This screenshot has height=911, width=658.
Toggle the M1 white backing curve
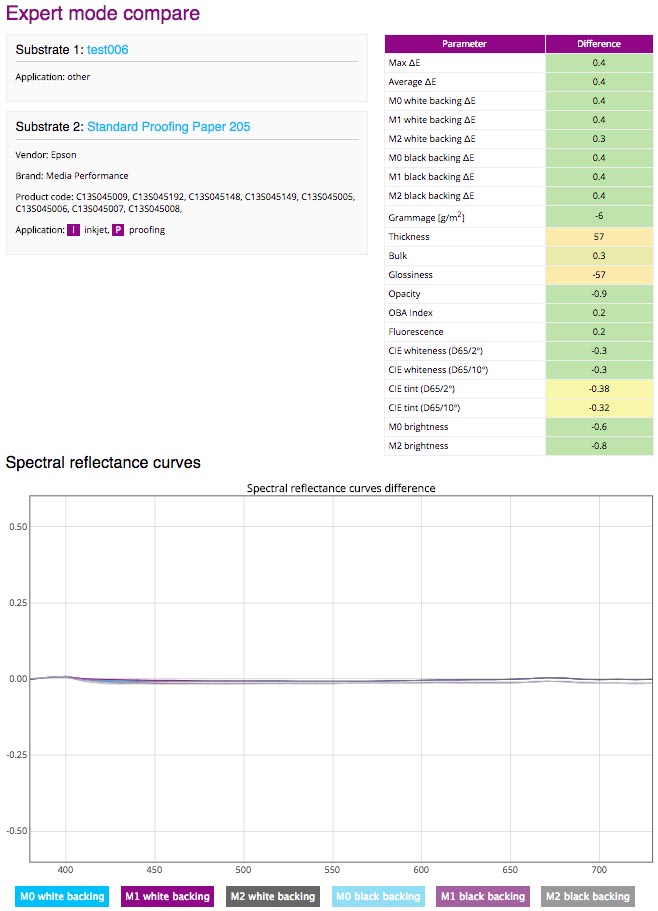point(167,896)
